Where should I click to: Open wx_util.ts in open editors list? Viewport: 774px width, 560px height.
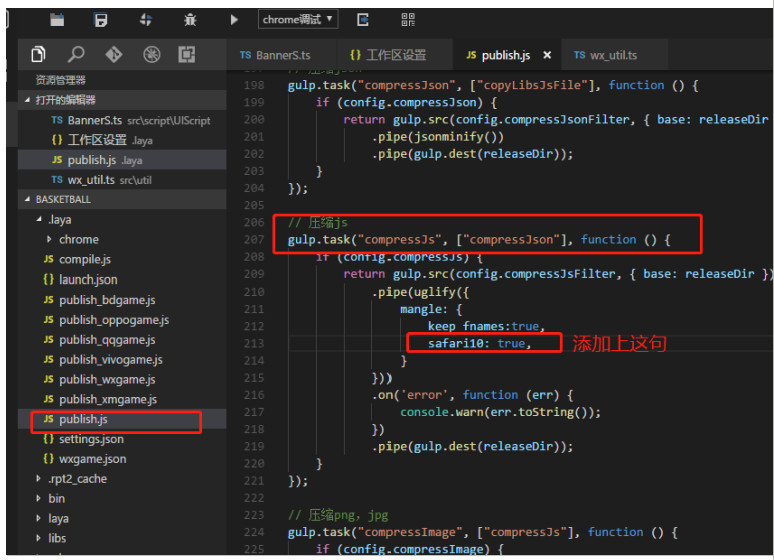(122, 180)
